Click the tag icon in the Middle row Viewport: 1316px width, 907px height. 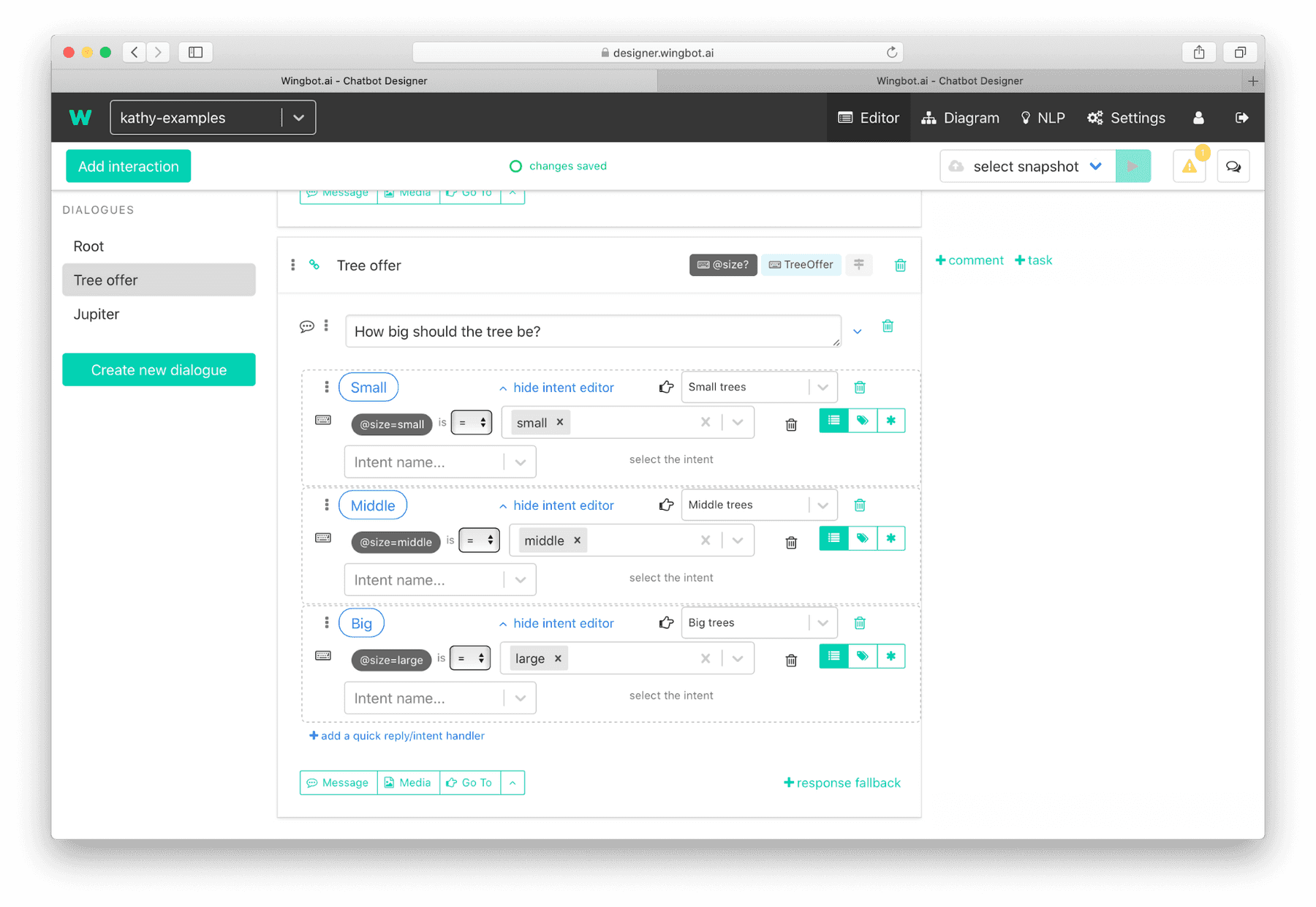pyautogui.click(x=862, y=538)
